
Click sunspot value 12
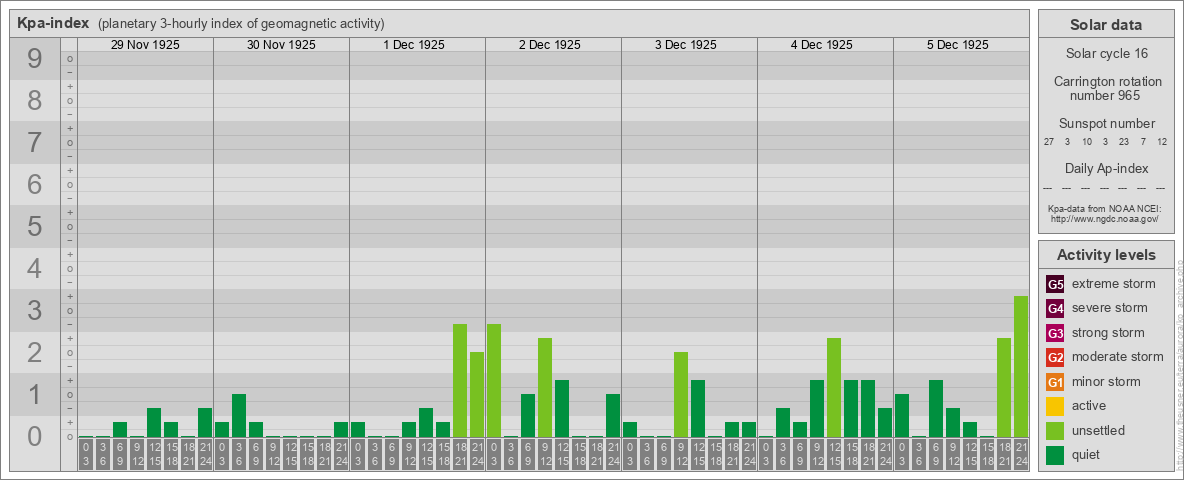tap(1161, 142)
